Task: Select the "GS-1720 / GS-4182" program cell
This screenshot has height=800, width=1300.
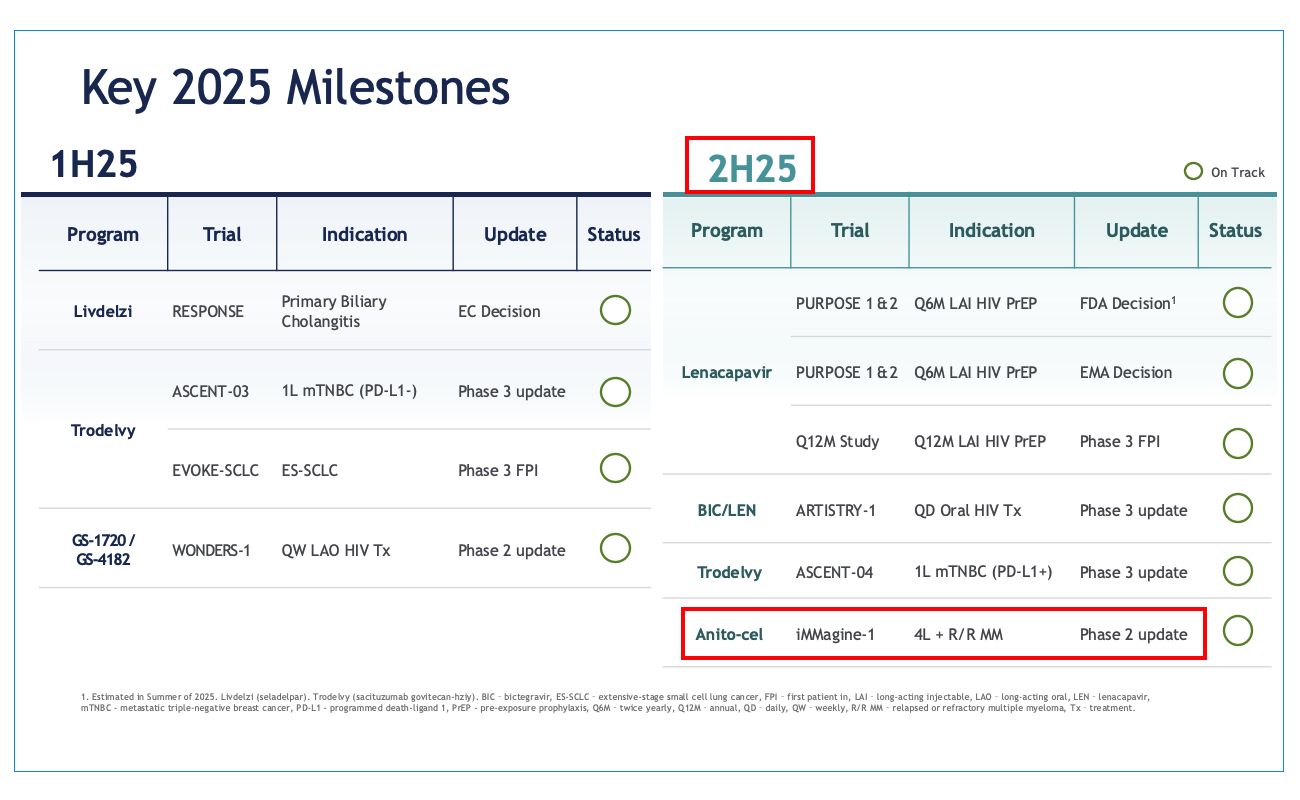Action: 103,549
